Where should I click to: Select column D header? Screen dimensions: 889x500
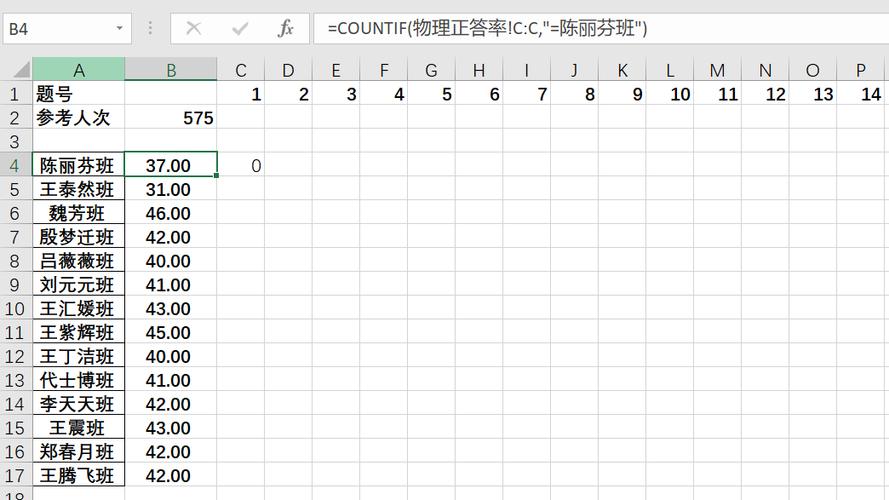coord(289,70)
